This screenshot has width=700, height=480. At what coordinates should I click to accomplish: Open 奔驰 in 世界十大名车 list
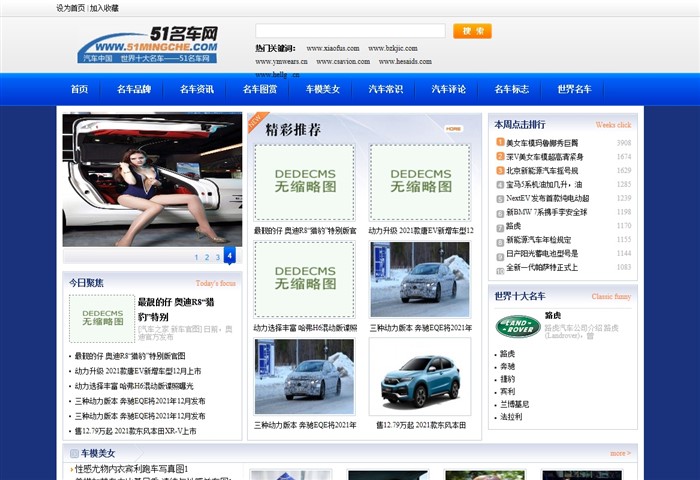pos(507,367)
